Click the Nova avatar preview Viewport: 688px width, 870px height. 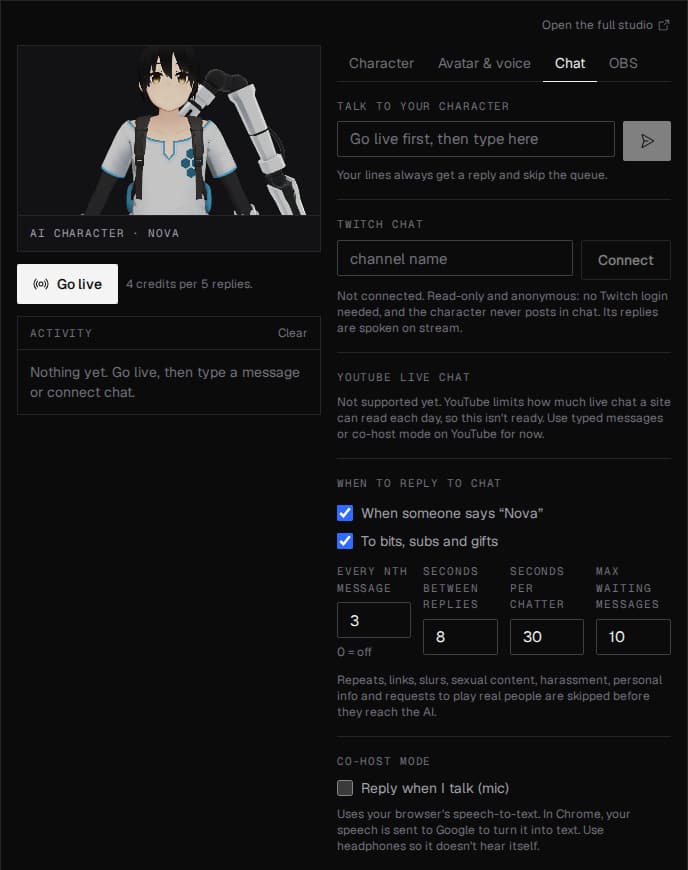(169, 130)
